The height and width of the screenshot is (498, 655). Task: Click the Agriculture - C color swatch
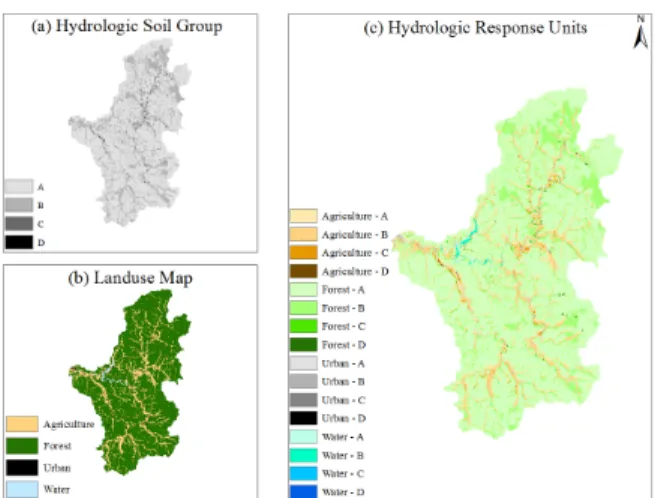[304, 253]
